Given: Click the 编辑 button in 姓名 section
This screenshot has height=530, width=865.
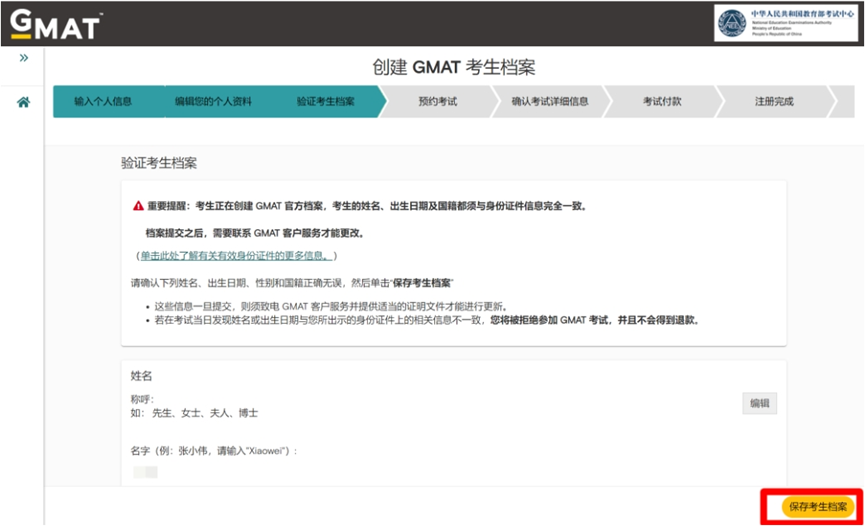Looking at the screenshot, I should coord(760,404).
